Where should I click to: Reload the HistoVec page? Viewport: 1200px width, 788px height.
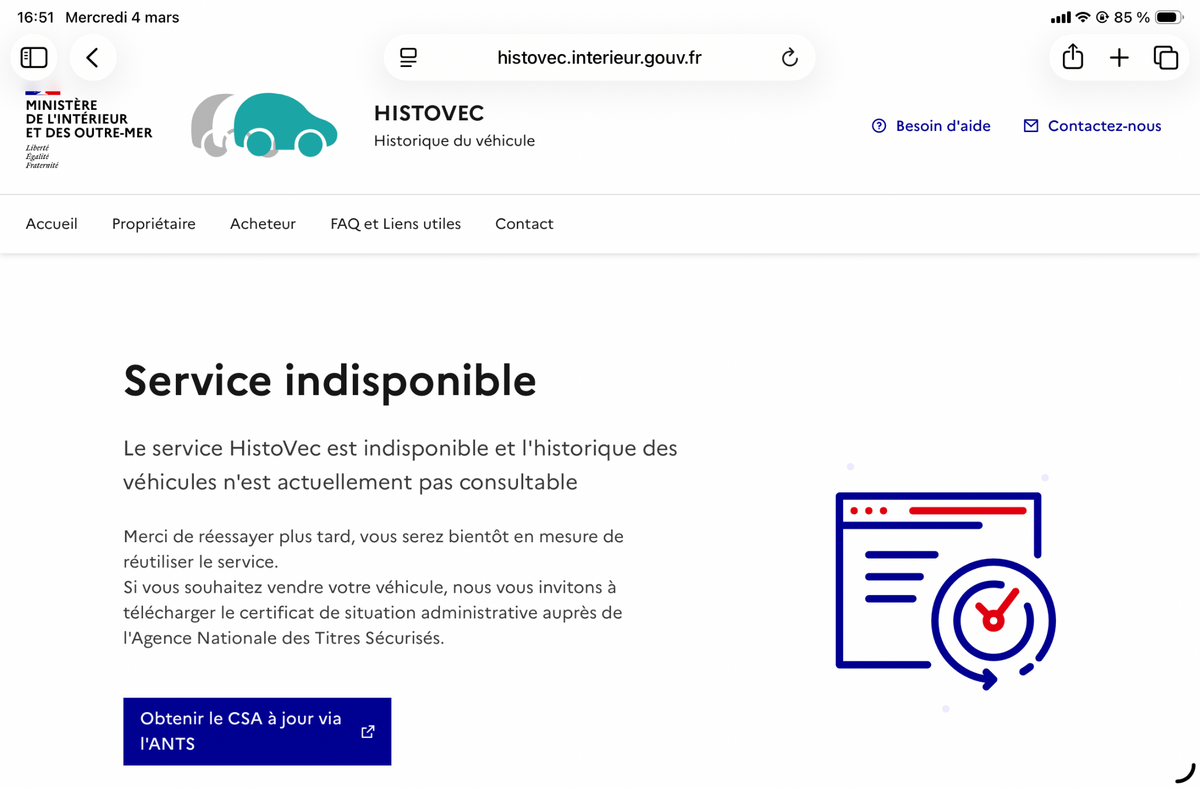pos(789,58)
